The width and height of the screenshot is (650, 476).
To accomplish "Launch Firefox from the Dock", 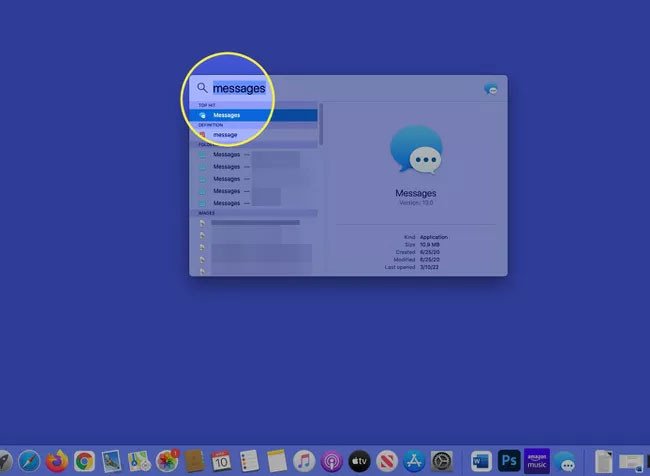I will click(57, 461).
